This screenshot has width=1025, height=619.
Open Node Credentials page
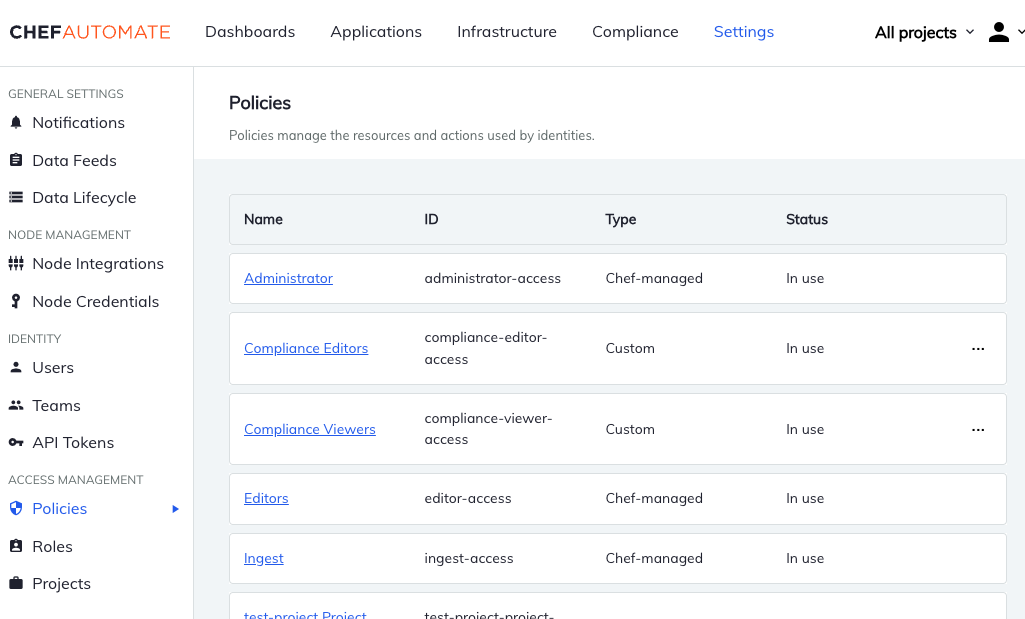(95, 301)
